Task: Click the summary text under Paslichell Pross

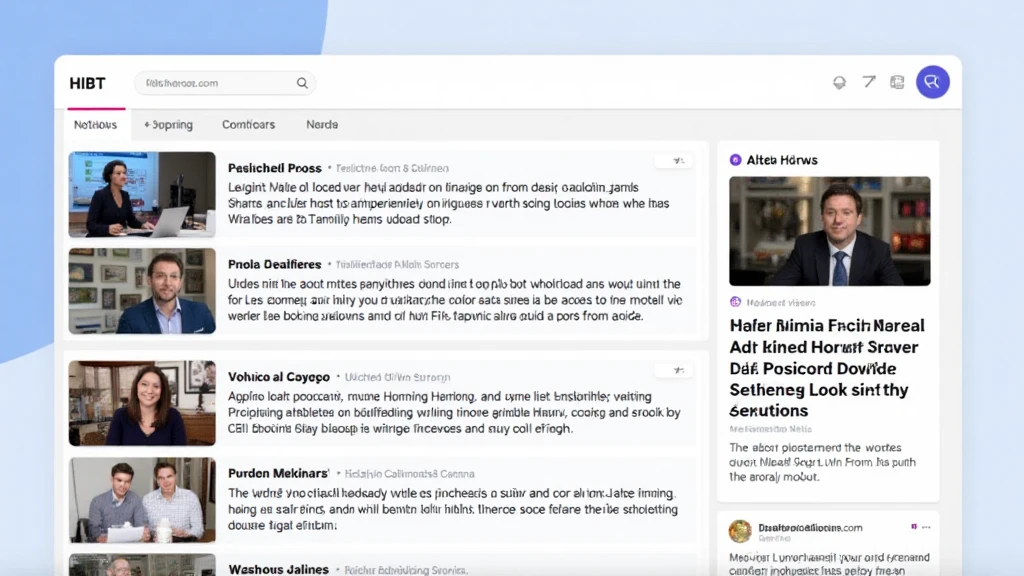Action: pos(449,203)
